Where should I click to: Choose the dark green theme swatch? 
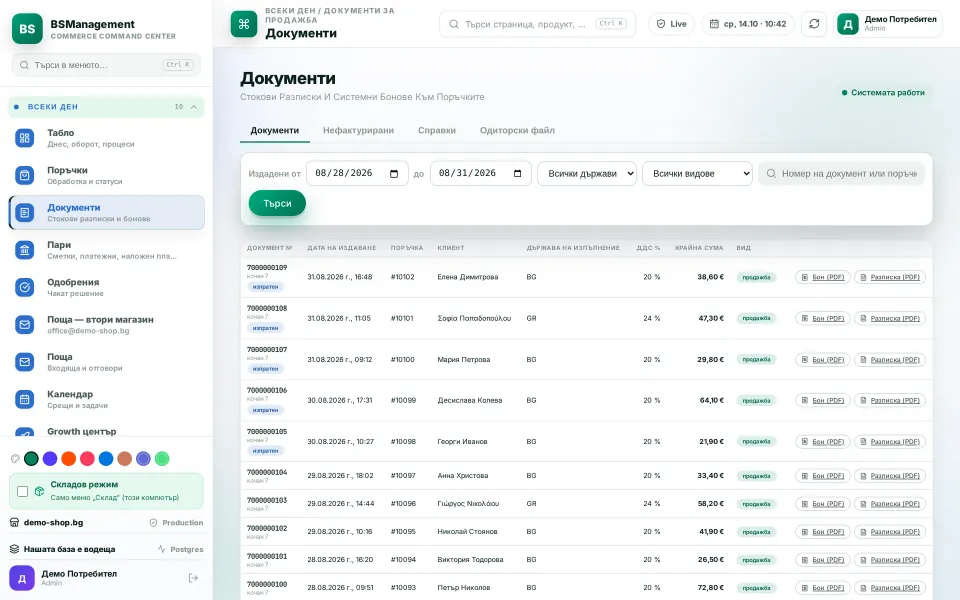(31, 459)
